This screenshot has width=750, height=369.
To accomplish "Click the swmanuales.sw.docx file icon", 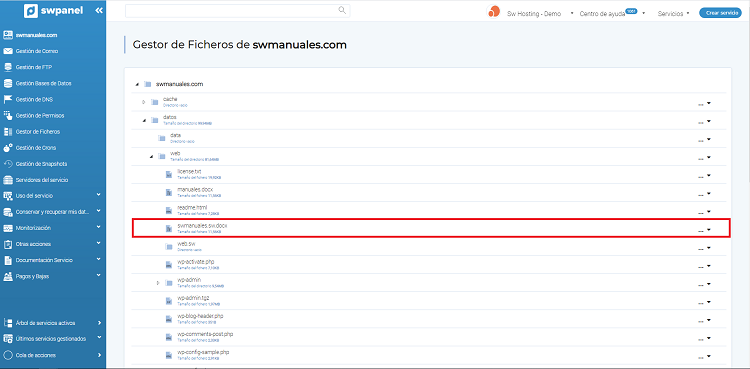I will [168, 229].
